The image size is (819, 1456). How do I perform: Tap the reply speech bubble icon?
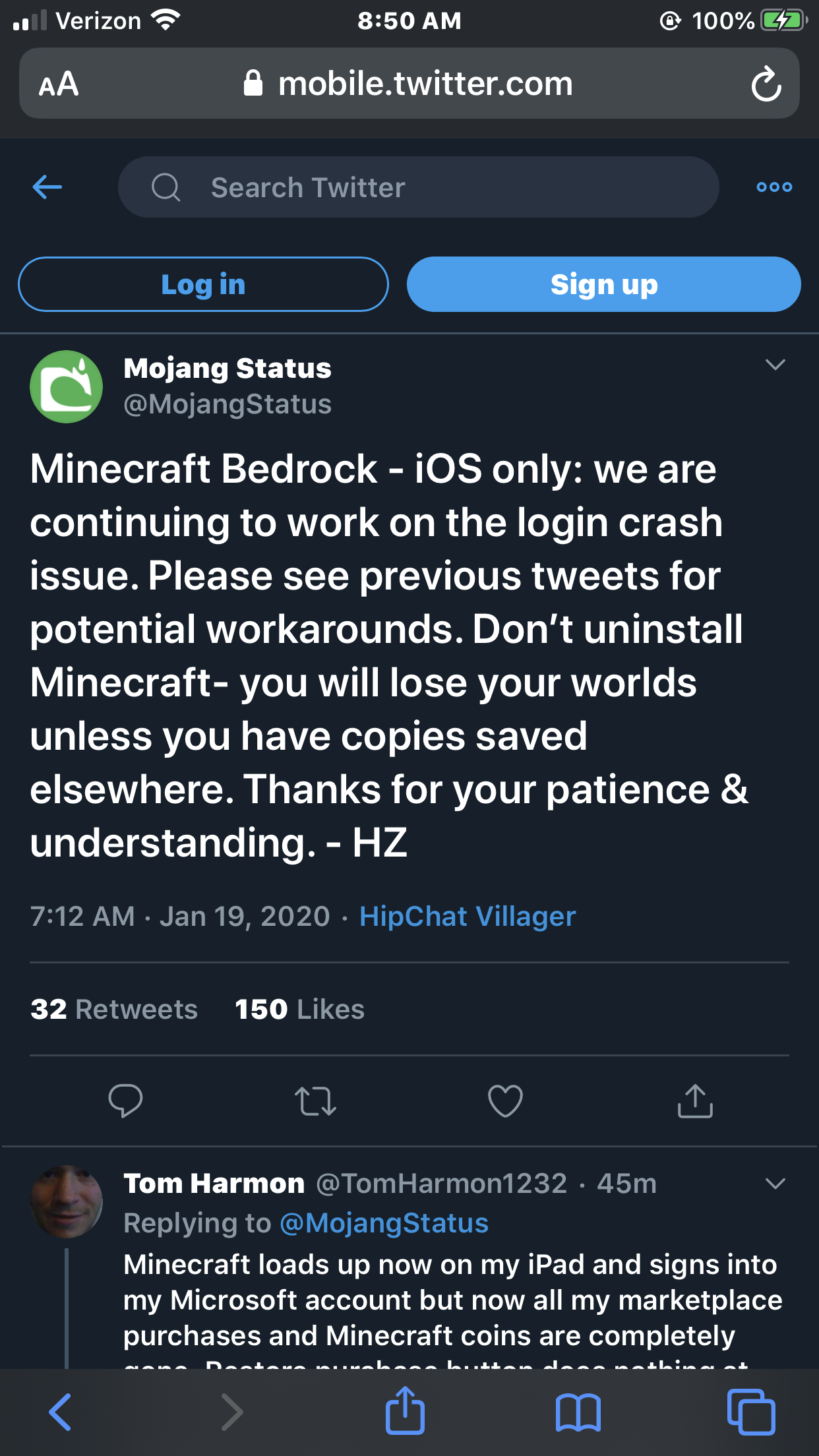(x=125, y=1101)
